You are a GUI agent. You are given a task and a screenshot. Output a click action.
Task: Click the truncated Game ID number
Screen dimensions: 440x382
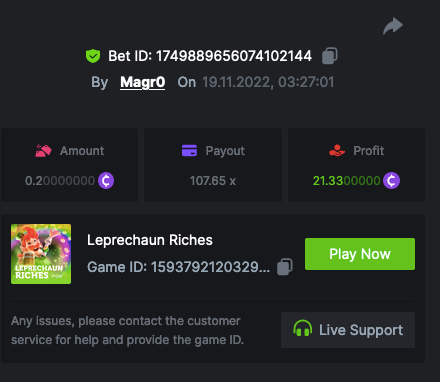tap(210, 267)
